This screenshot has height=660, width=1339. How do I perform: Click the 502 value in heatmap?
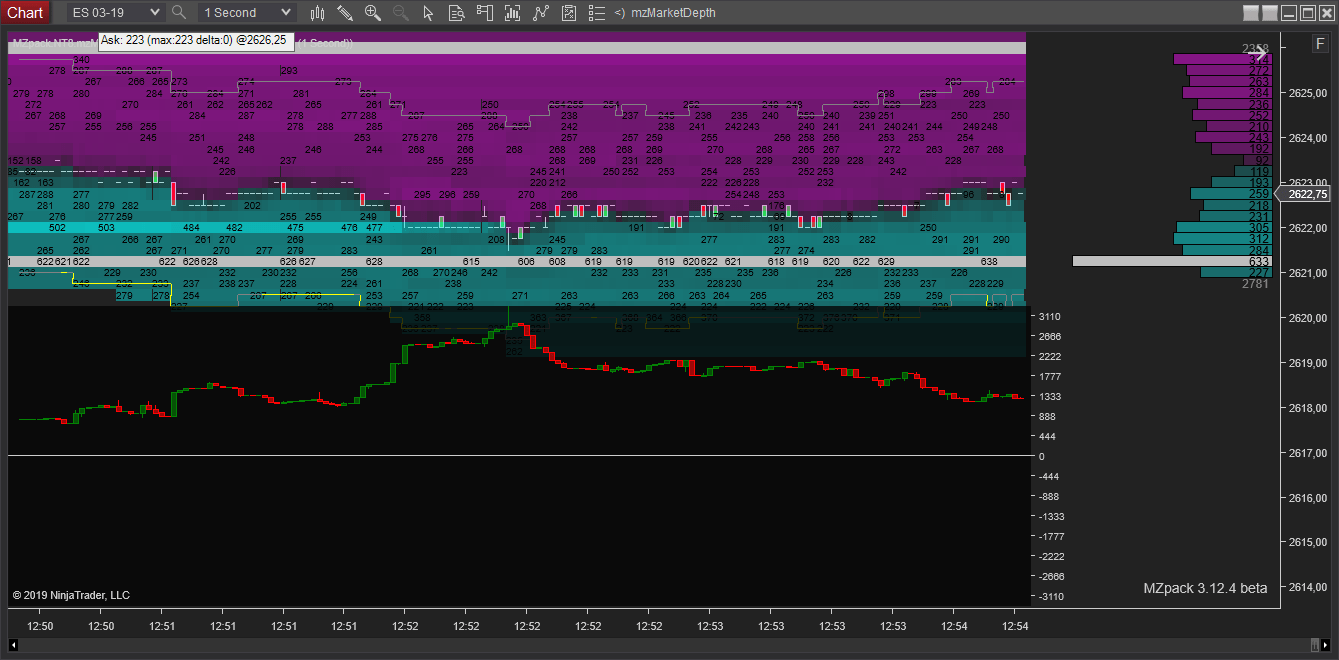(57, 228)
